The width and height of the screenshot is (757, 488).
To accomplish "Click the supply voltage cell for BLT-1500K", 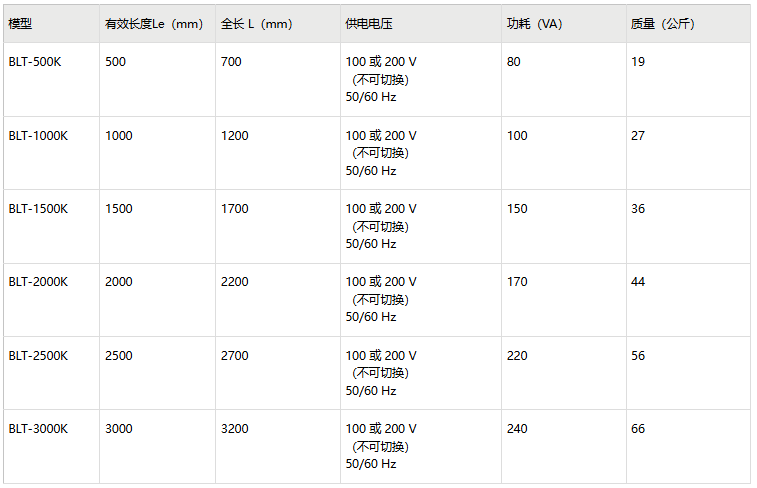I will pyautogui.click(x=381, y=226).
